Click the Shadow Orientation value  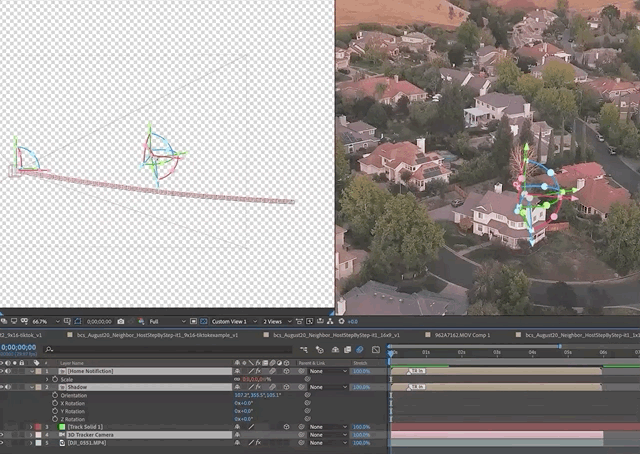[256, 395]
